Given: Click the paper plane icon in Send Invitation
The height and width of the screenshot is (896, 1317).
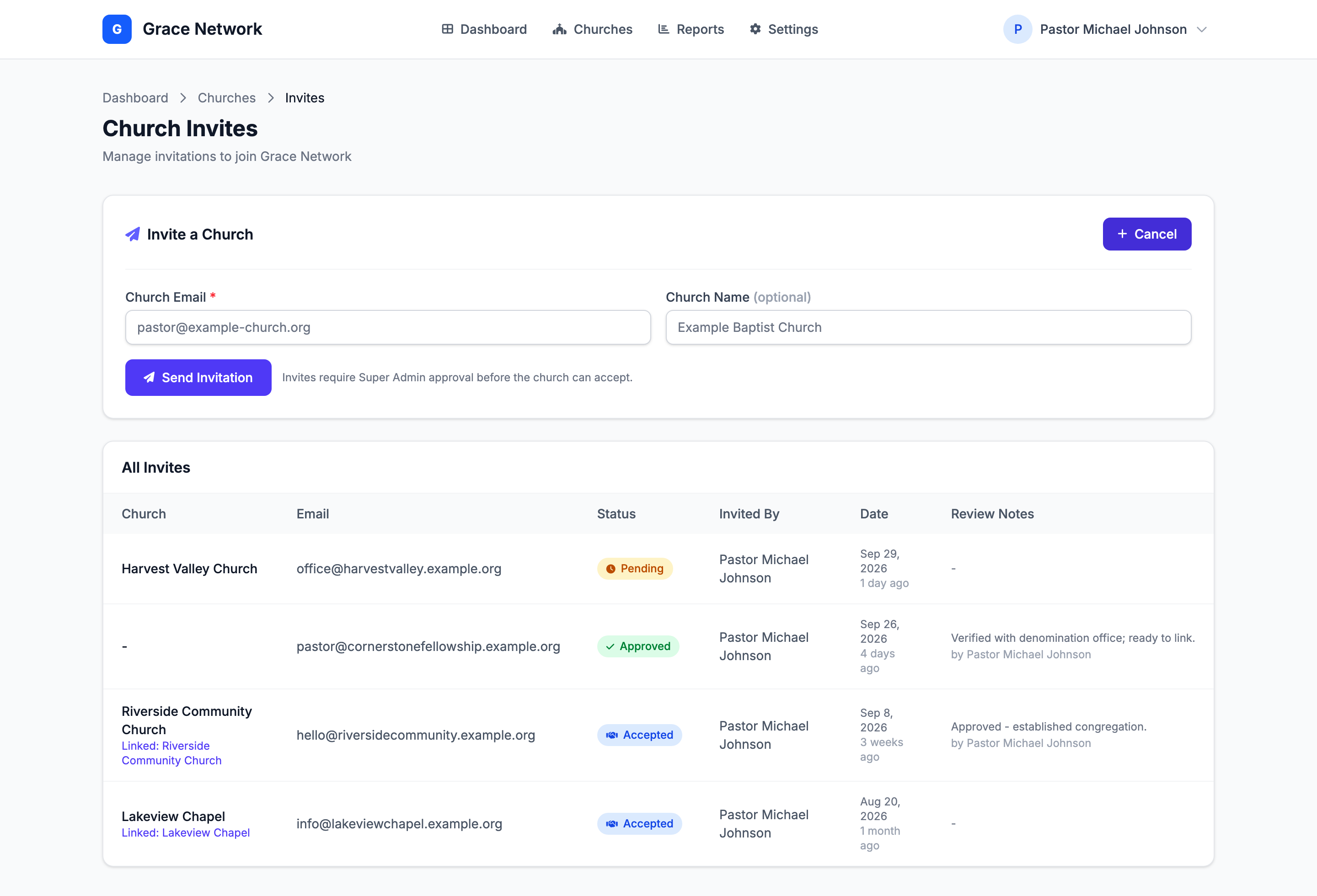Looking at the screenshot, I should point(149,377).
